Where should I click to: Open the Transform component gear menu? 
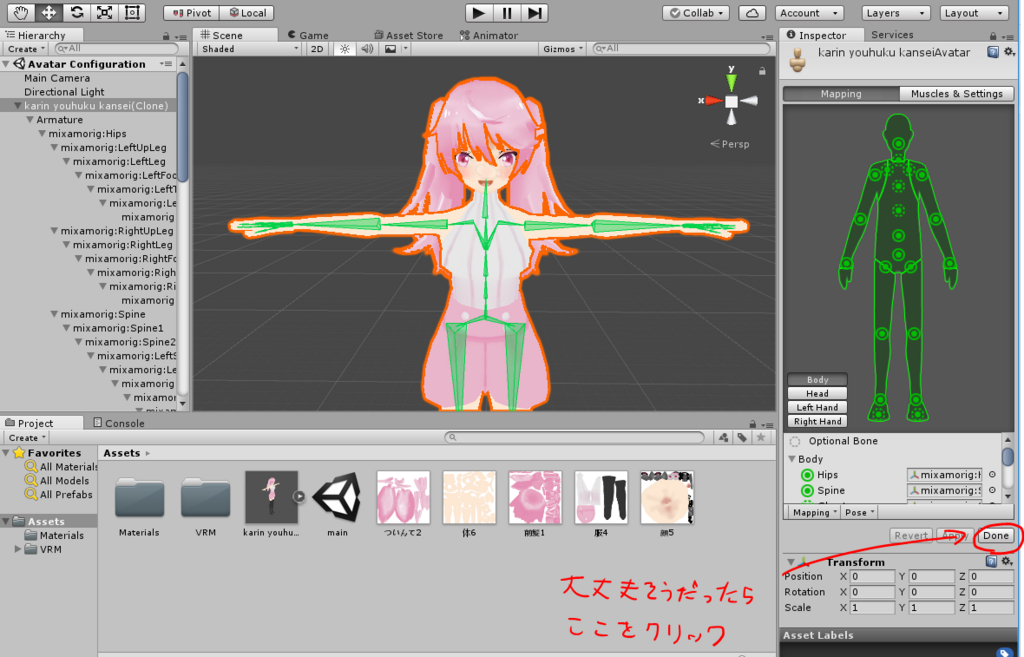[x=1008, y=561]
